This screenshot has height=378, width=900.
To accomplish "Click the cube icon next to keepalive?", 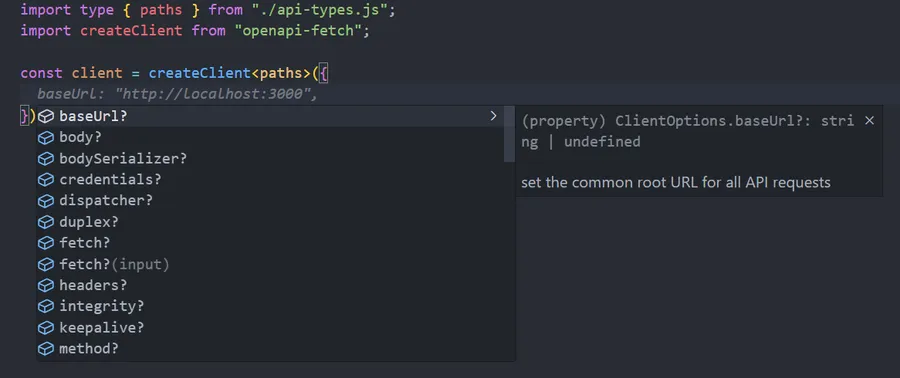I will point(46,328).
